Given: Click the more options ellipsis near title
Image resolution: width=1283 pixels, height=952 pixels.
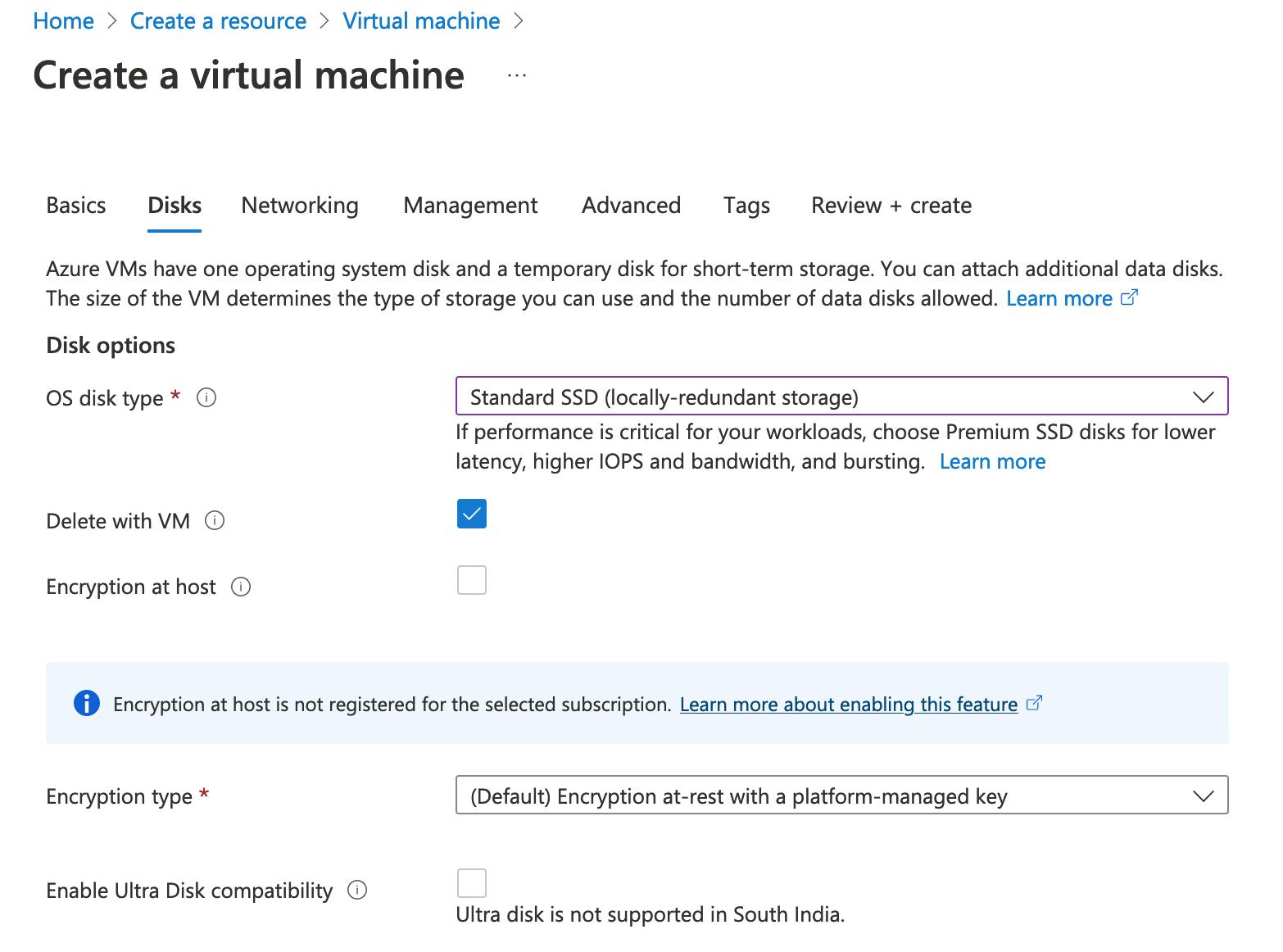Looking at the screenshot, I should pyautogui.click(x=517, y=75).
